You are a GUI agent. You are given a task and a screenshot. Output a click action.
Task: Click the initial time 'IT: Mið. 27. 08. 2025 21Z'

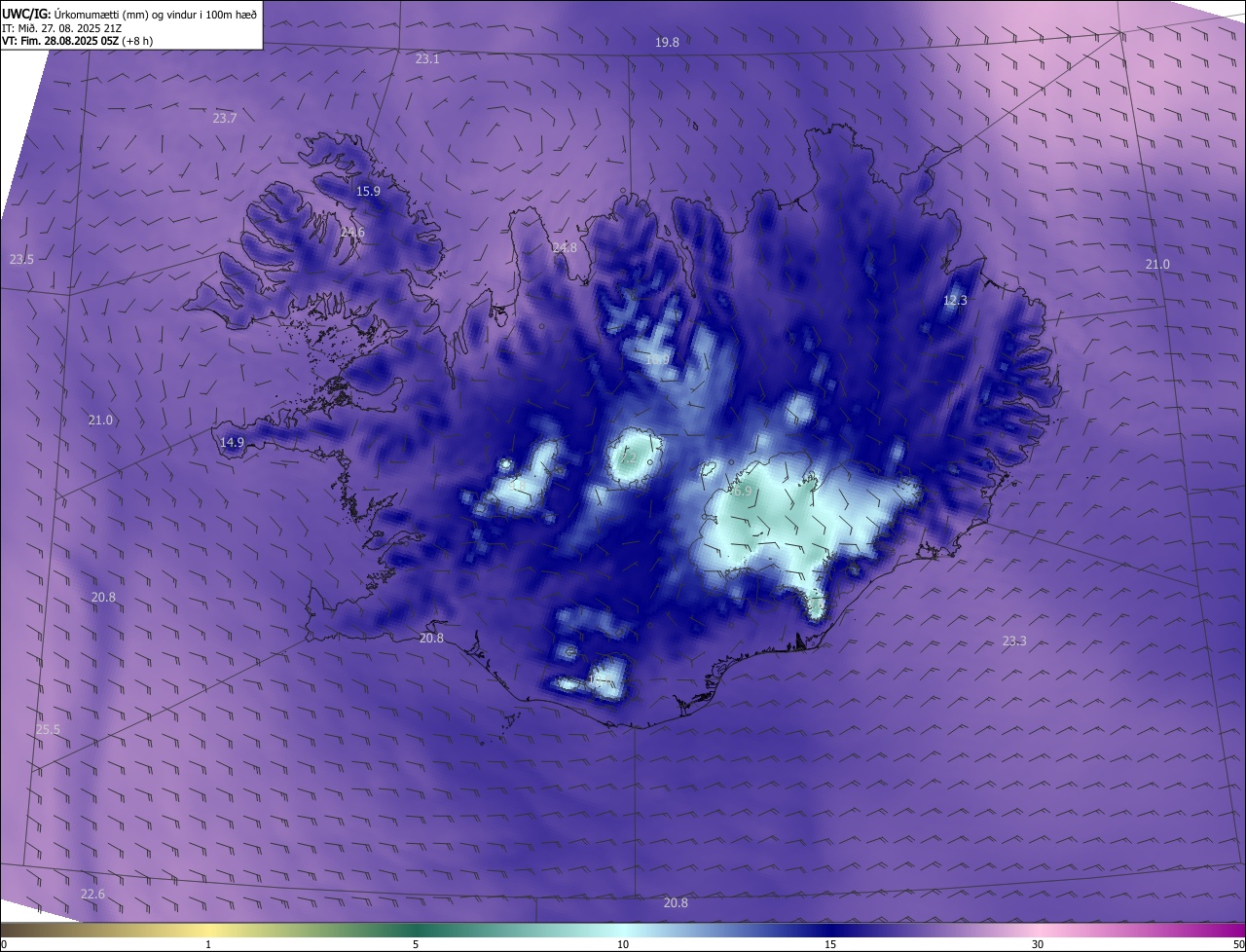pyautogui.click(x=62, y=28)
